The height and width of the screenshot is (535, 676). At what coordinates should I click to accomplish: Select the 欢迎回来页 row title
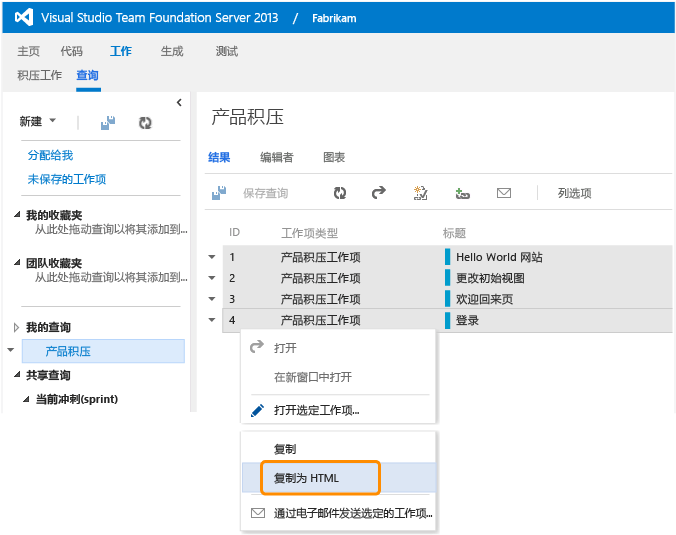point(485,299)
